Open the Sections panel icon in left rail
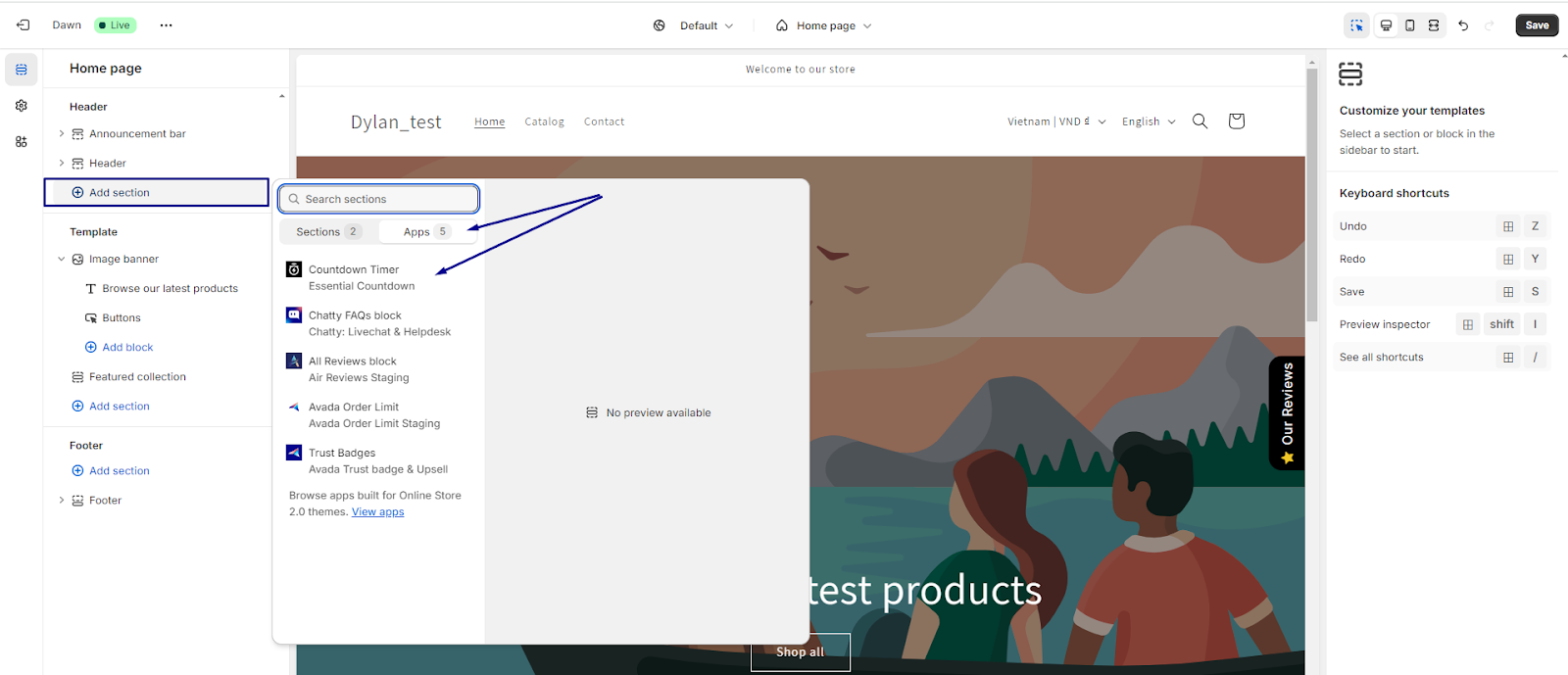Viewport: 1568px width, 675px height. coord(22,70)
